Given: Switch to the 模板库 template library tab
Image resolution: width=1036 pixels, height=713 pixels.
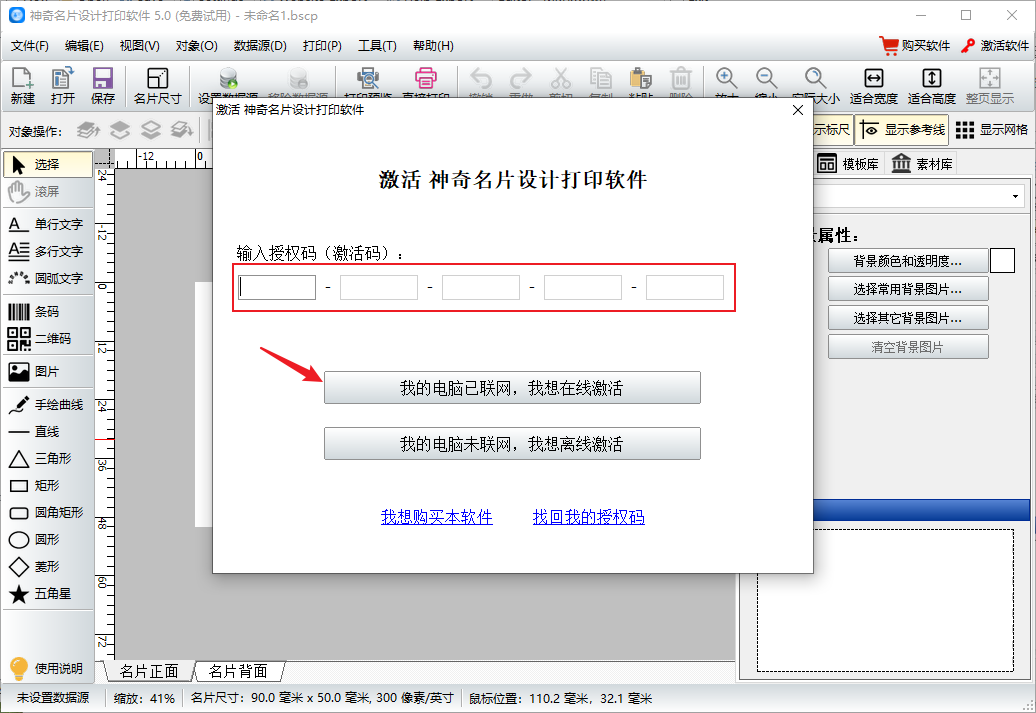Looking at the screenshot, I should tap(848, 164).
